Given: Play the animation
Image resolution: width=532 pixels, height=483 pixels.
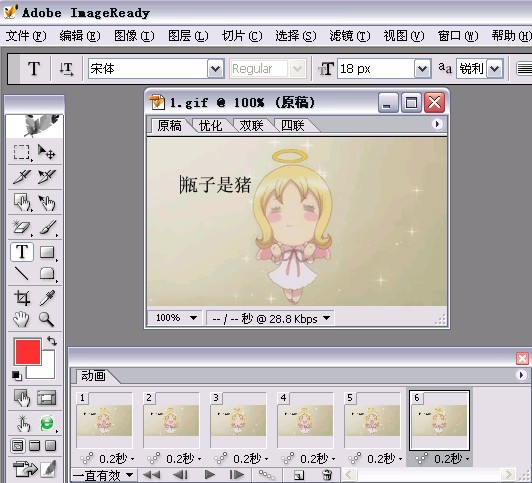Looking at the screenshot, I should tap(210, 475).
